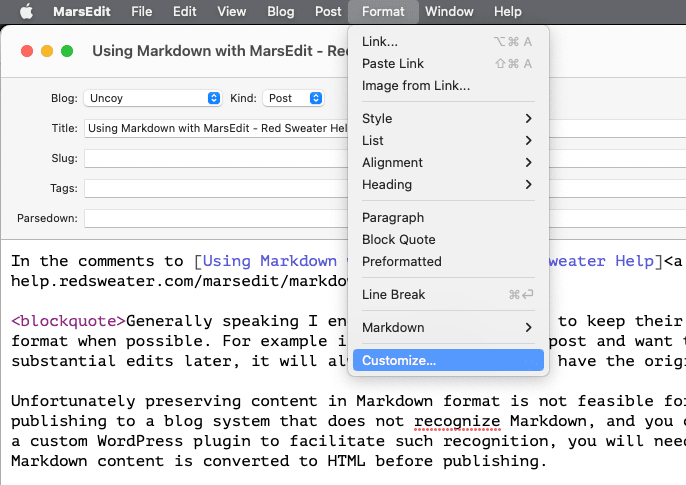Apply Paragraph formatting
The image size is (686, 485).
[448, 218]
